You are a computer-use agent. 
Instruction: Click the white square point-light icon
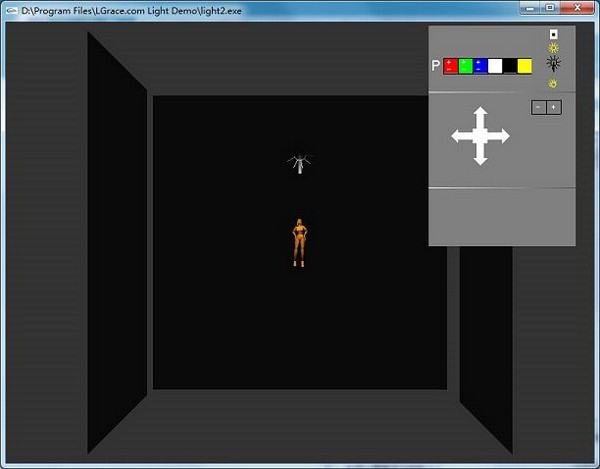click(x=553, y=33)
